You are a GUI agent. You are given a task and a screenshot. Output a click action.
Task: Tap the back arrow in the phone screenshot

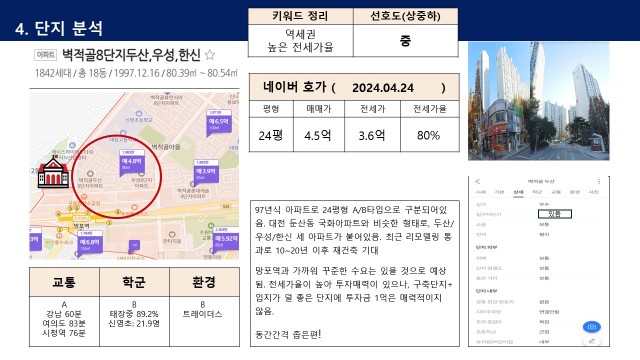tap(478, 181)
